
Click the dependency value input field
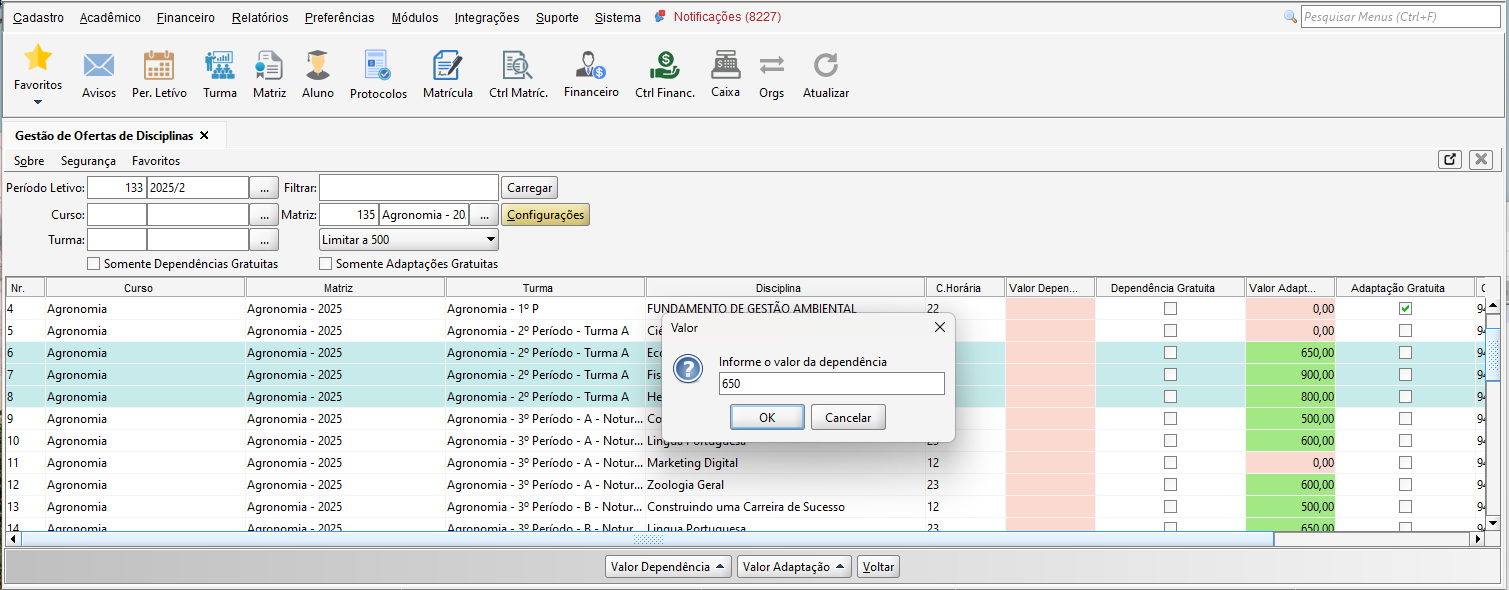[832, 384]
